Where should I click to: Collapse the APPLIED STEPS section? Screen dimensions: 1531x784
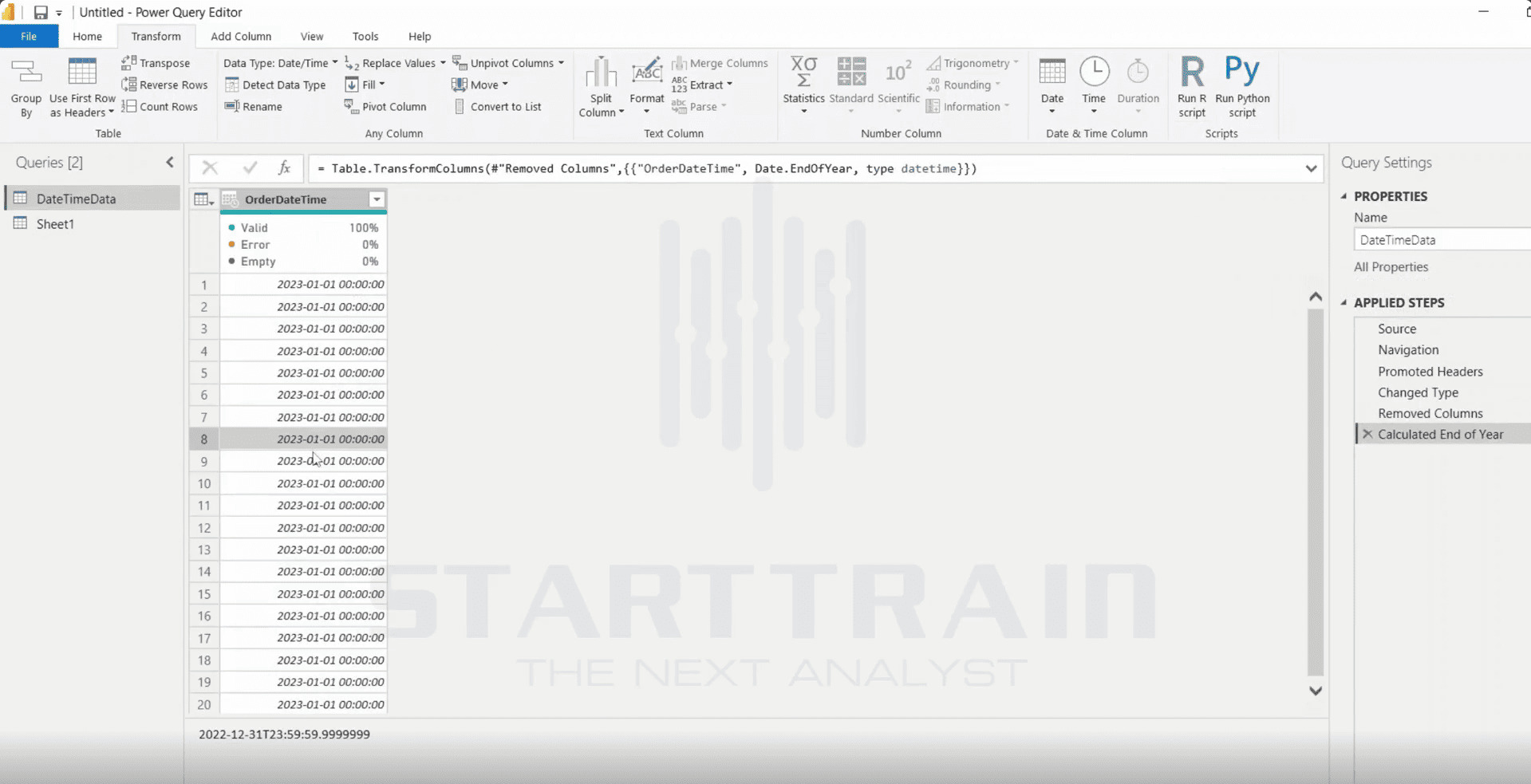(x=1344, y=303)
